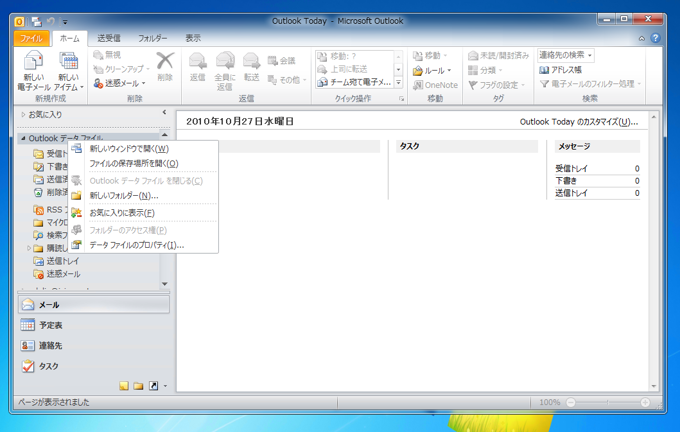Open 電子メールのフィルター処理 dropdown

pos(590,84)
